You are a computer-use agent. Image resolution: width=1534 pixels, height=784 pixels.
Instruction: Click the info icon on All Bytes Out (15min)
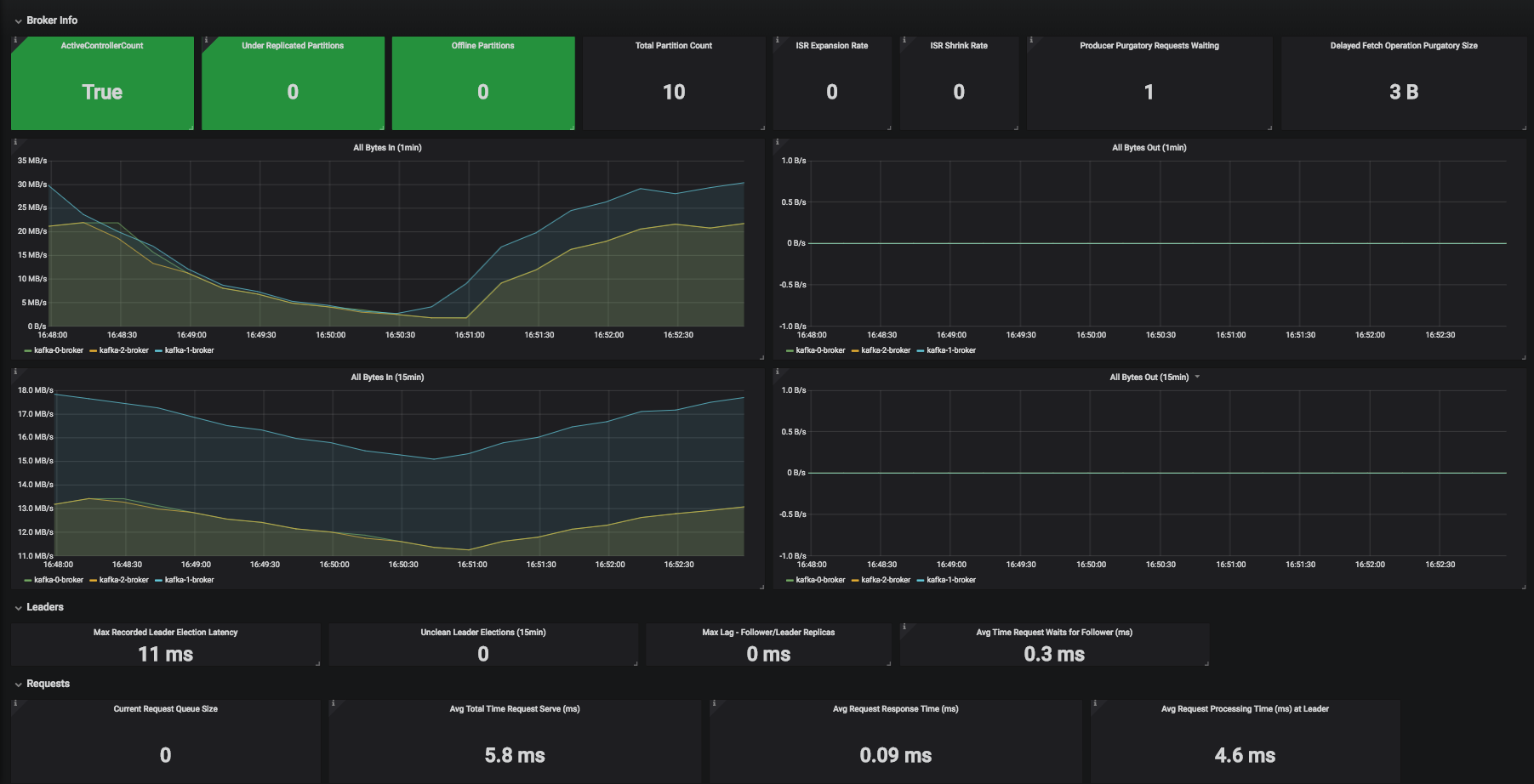pyautogui.click(x=777, y=372)
